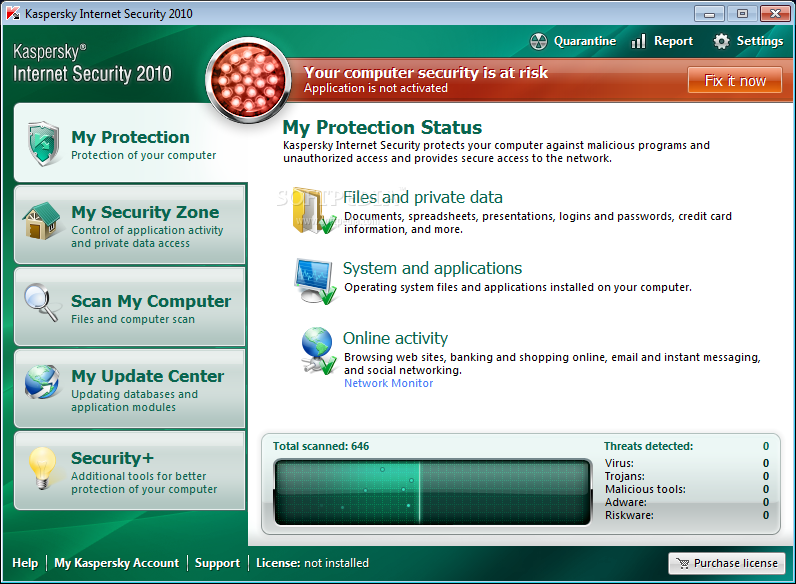Screen dimensions: 796x584
Task: Open the Scan My Computer section
Action: coord(130,307)
